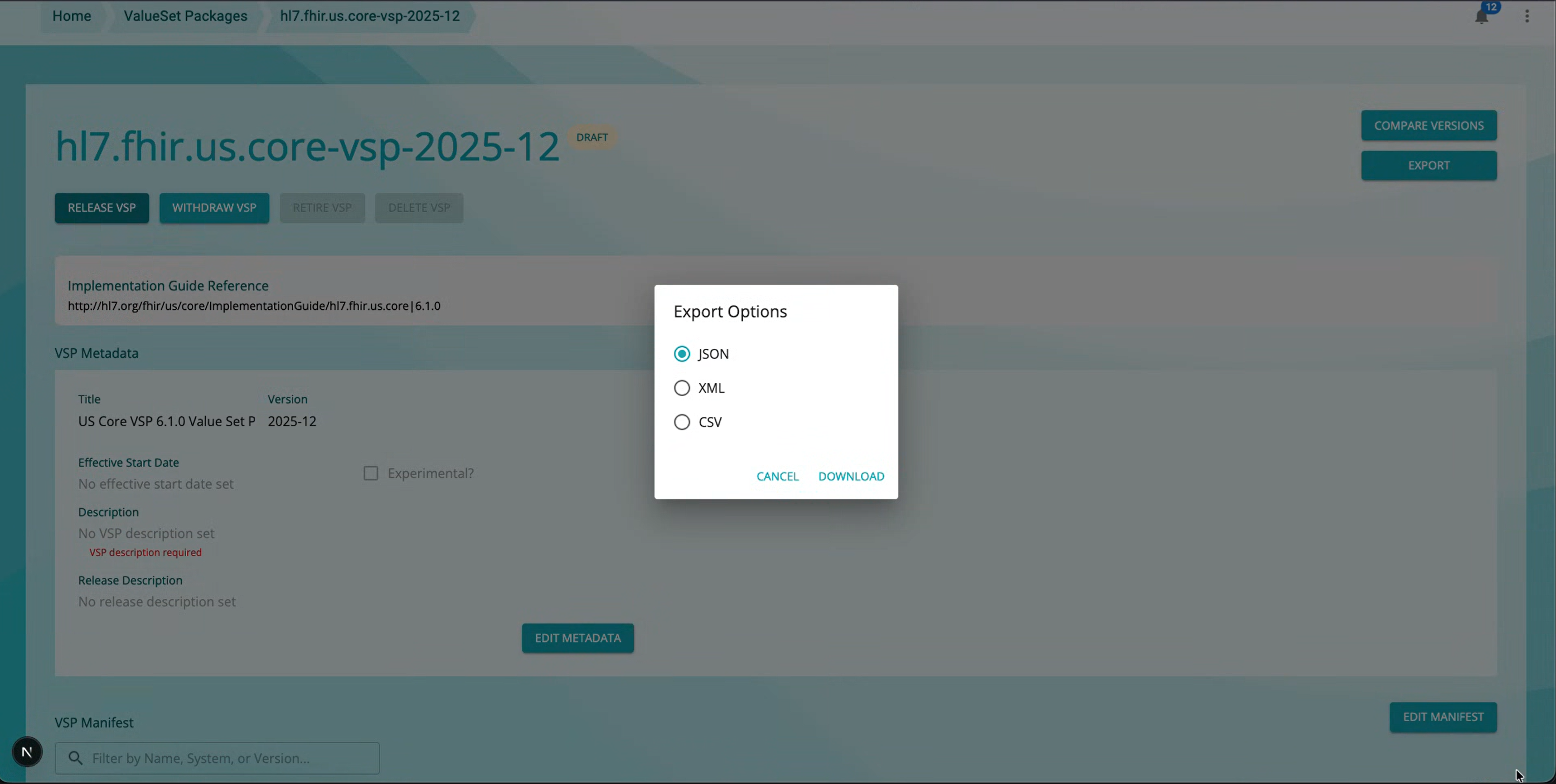Click the DELETE VSP button
1556x784 pixels.
[x=419, y=208]
